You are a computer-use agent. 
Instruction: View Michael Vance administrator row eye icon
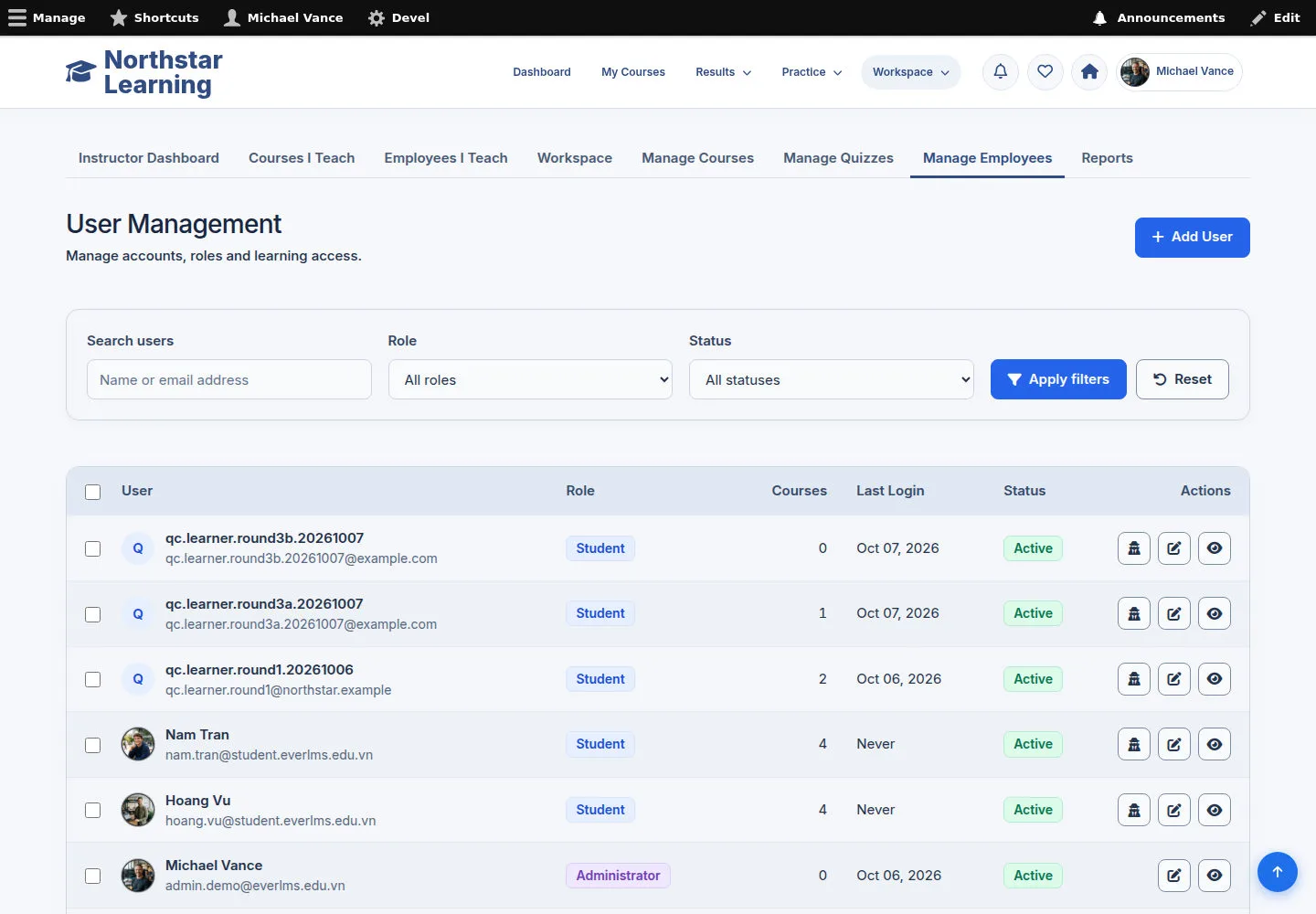[1215, 876]
